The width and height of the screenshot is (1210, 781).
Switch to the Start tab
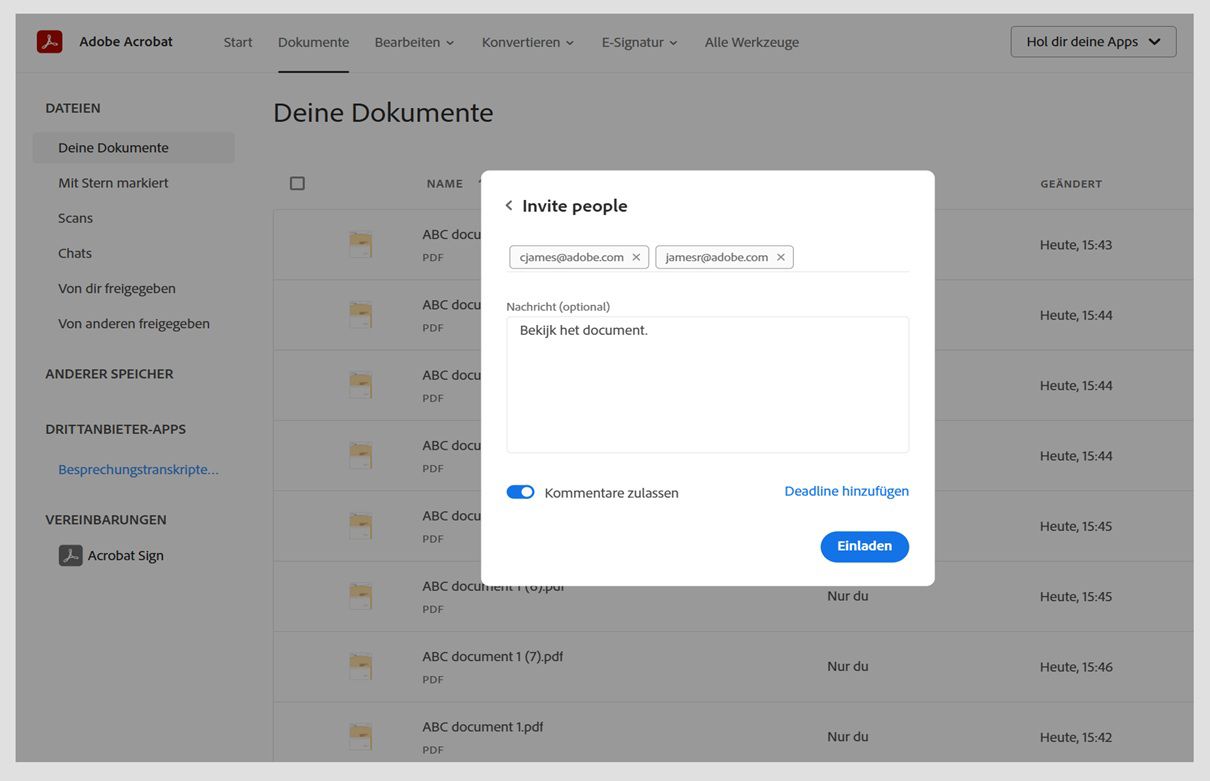point(237,42)
